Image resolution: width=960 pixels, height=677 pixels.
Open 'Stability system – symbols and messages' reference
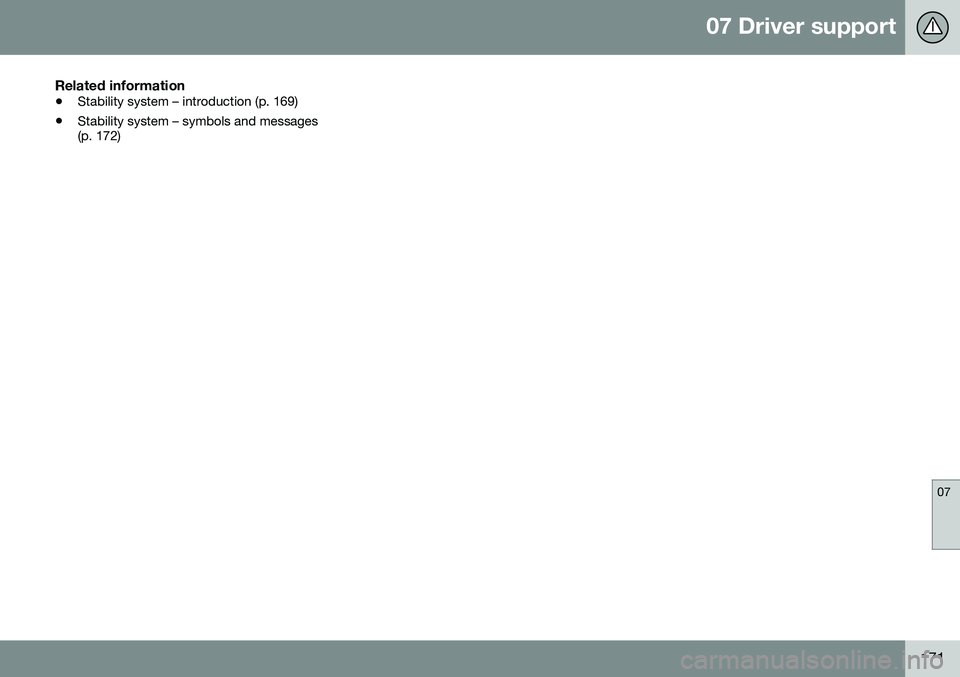pyautogui.click(x=197, y=121)
